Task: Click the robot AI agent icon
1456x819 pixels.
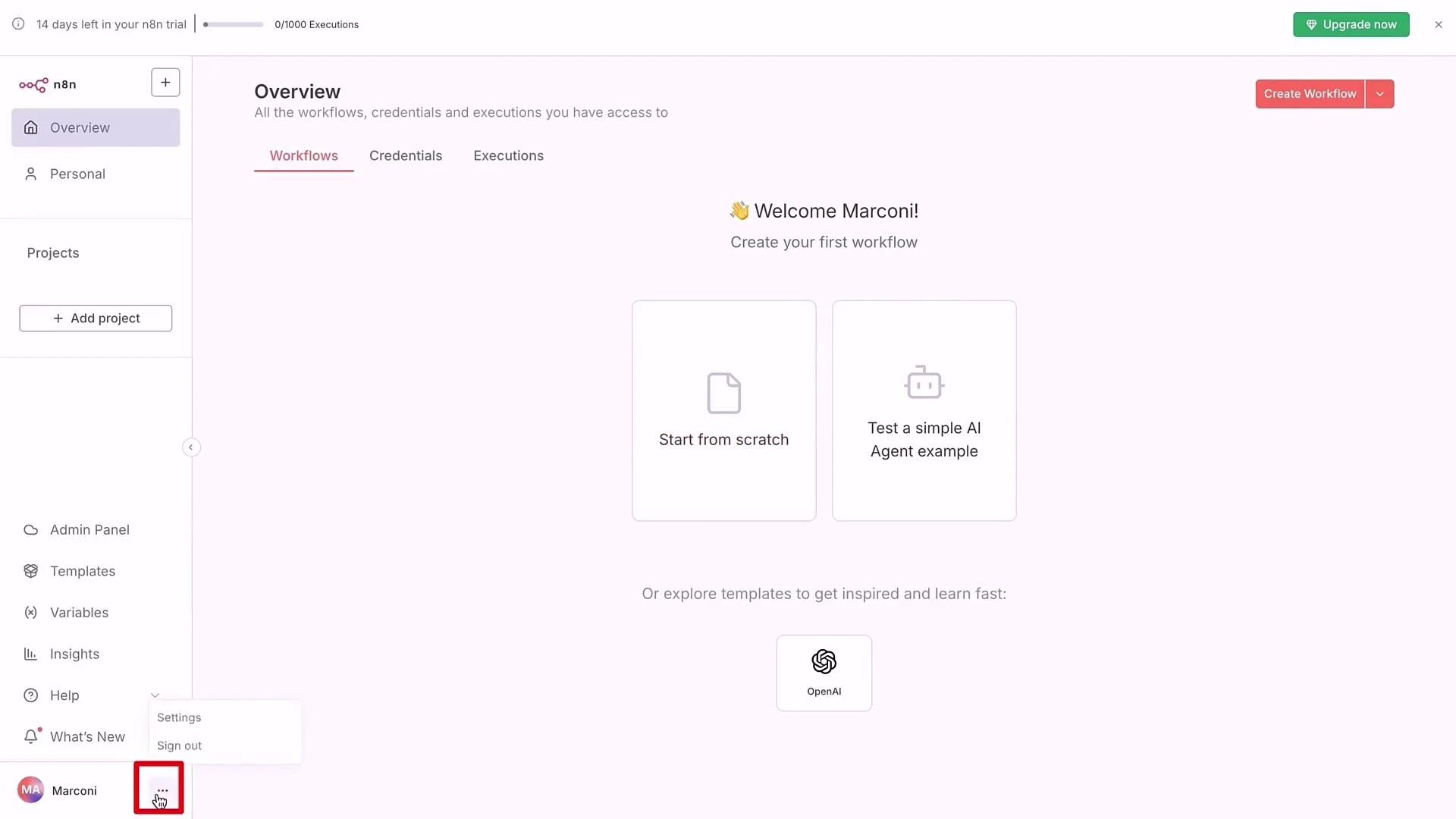Action: pyautogui.click(x=924, y=382)
